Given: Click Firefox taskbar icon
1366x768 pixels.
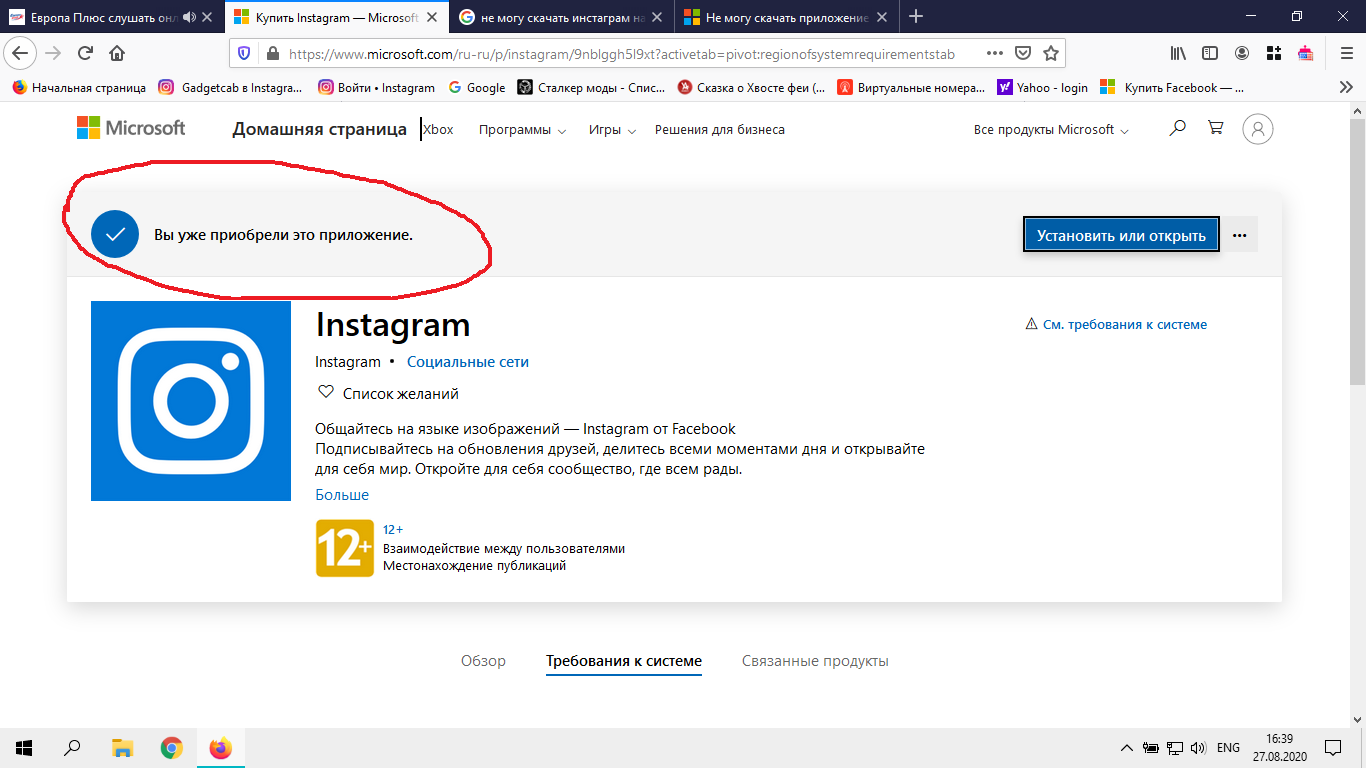Looking at the screenshot, I should [x=220, y=747].
